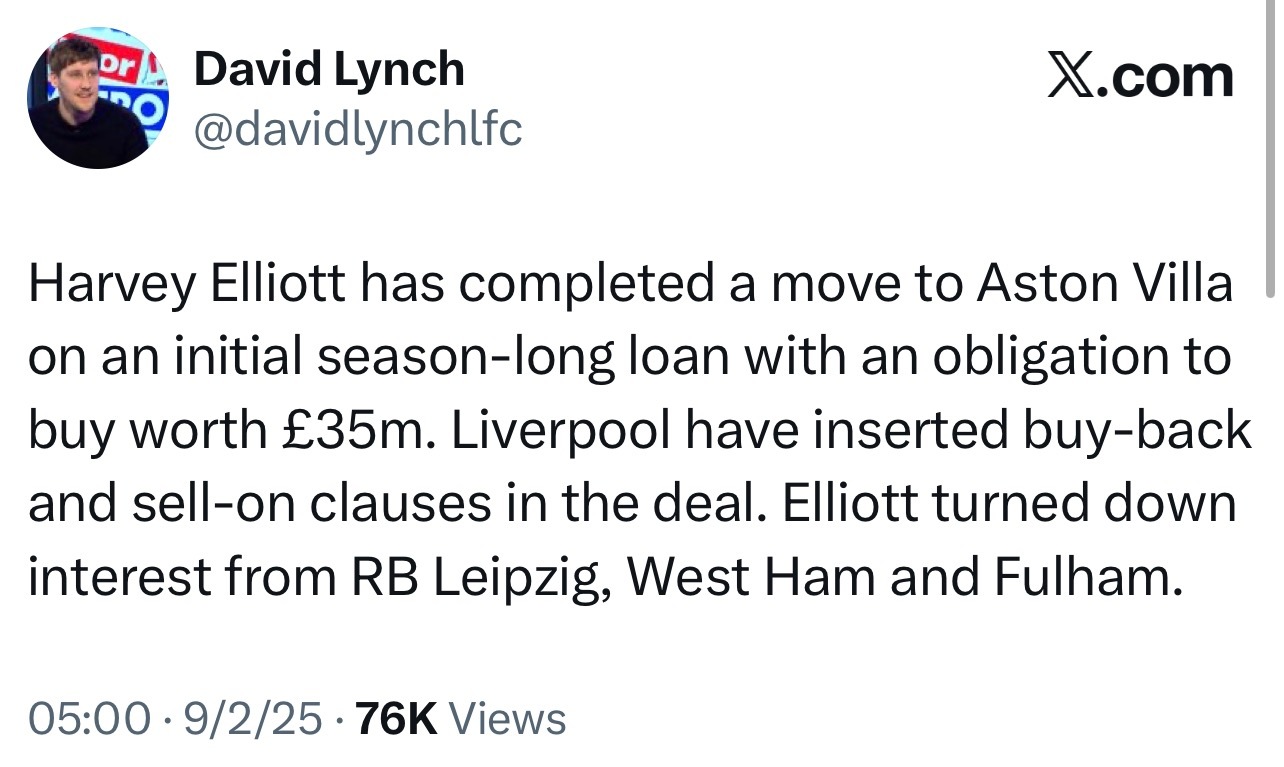
Task: Click the David Lynch display name
Action: pyautogui.click(x=329, y=70)
